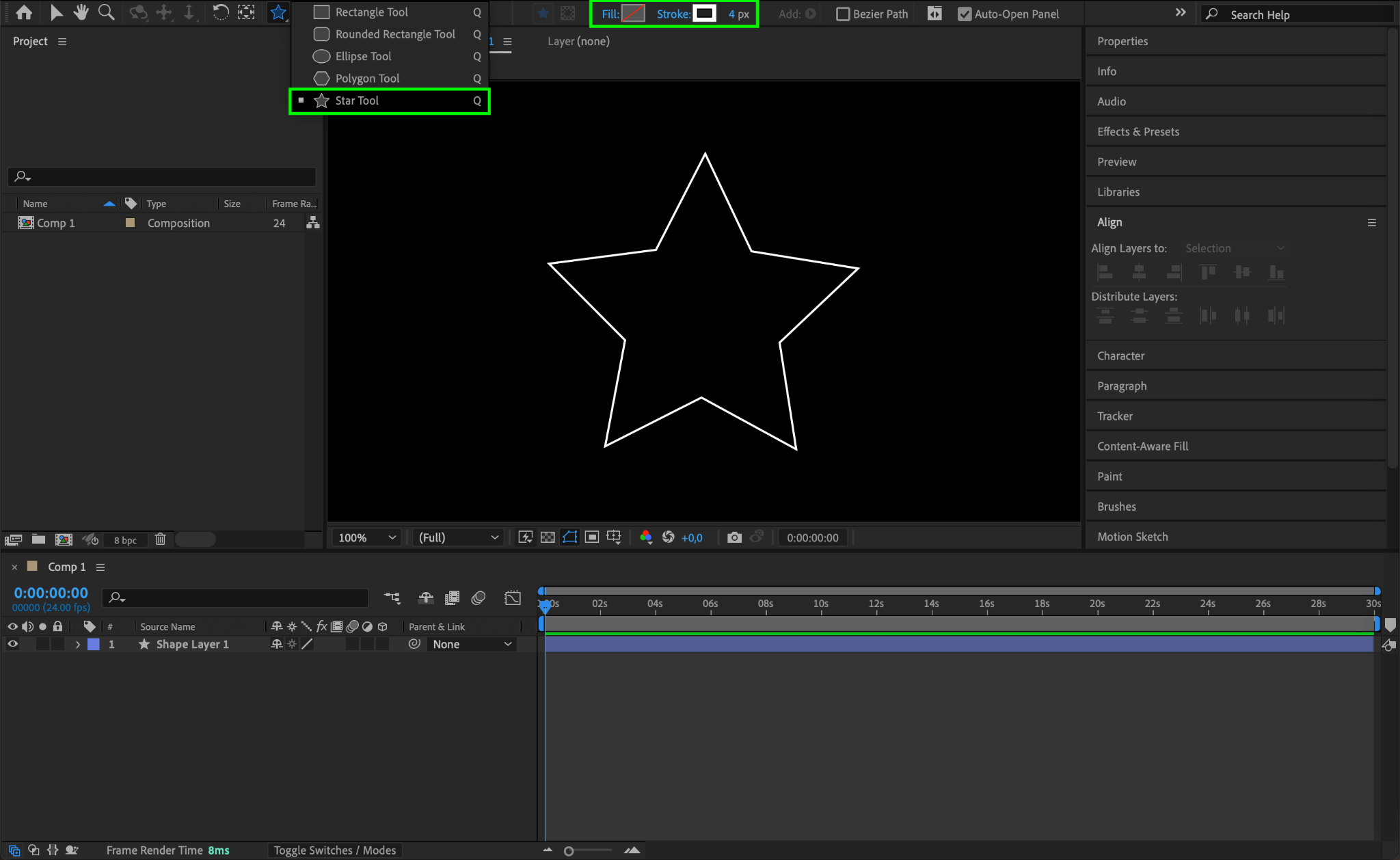Image resolution: width=1400 pixels, height=860 pixels.
Task: Click the Fill label link
Action: (x=610, y=14)
